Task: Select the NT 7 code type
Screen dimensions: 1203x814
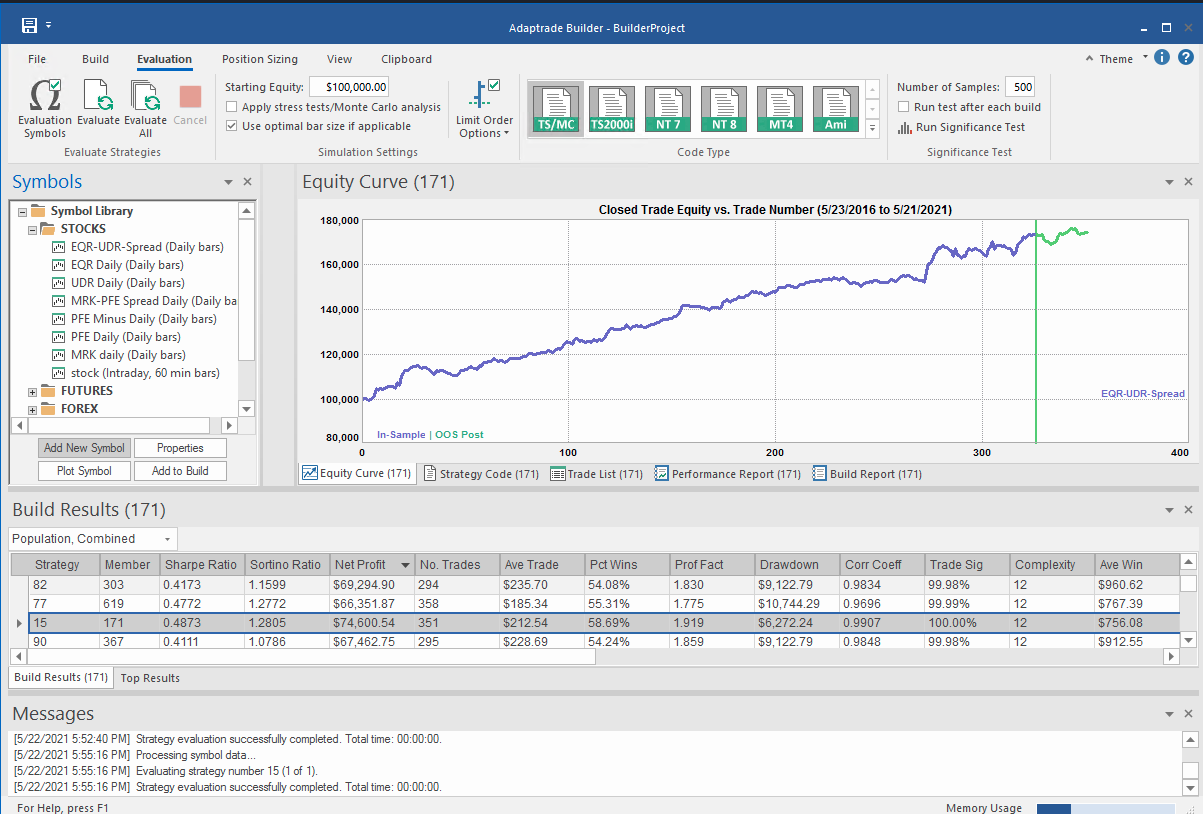Action: (x=668, y=109)
